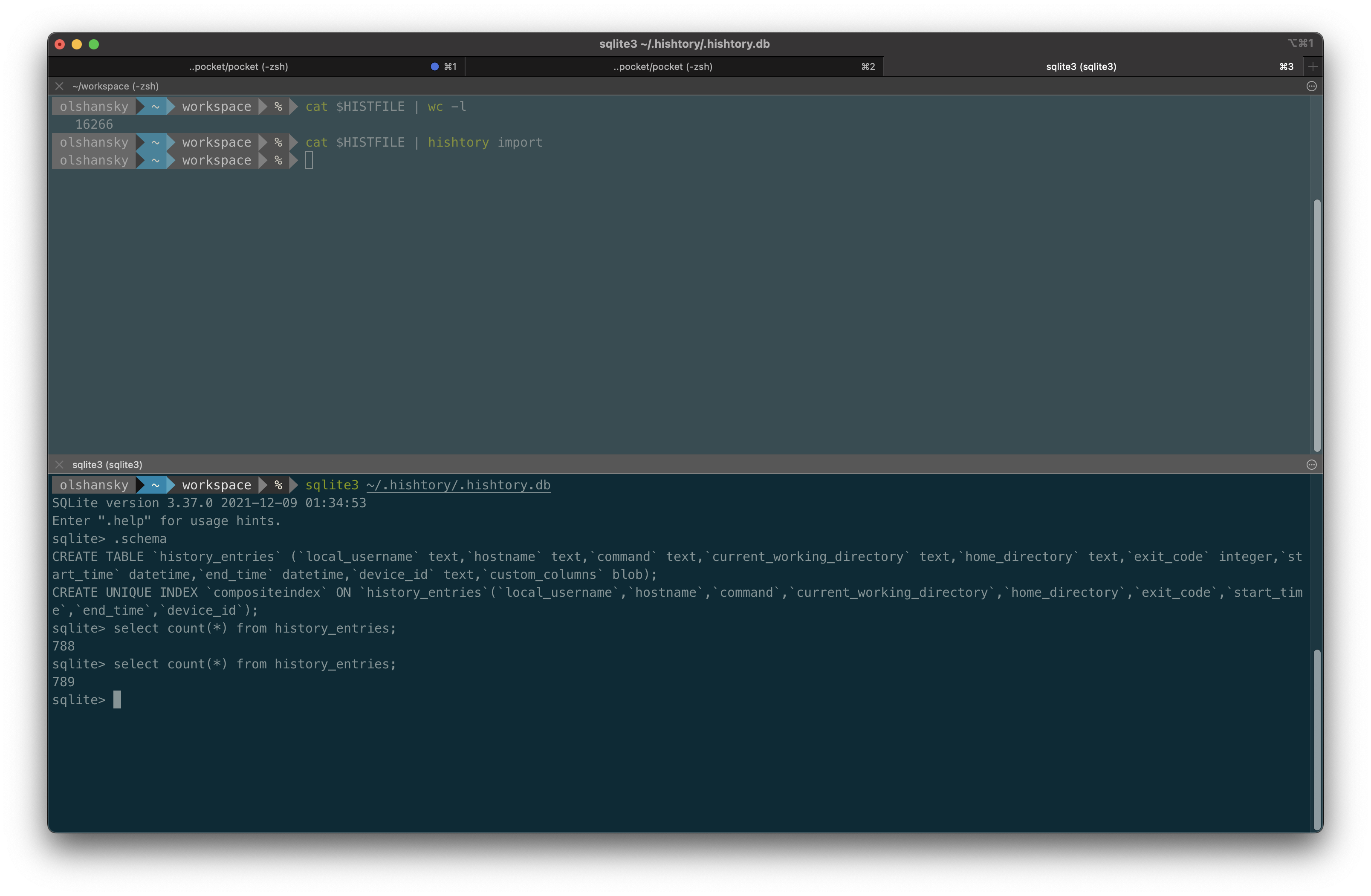Image resolution: width=1371 pixels, height=896 pixels.
Task: Minimize the window with yellow button
Action: tap(77, 44)
